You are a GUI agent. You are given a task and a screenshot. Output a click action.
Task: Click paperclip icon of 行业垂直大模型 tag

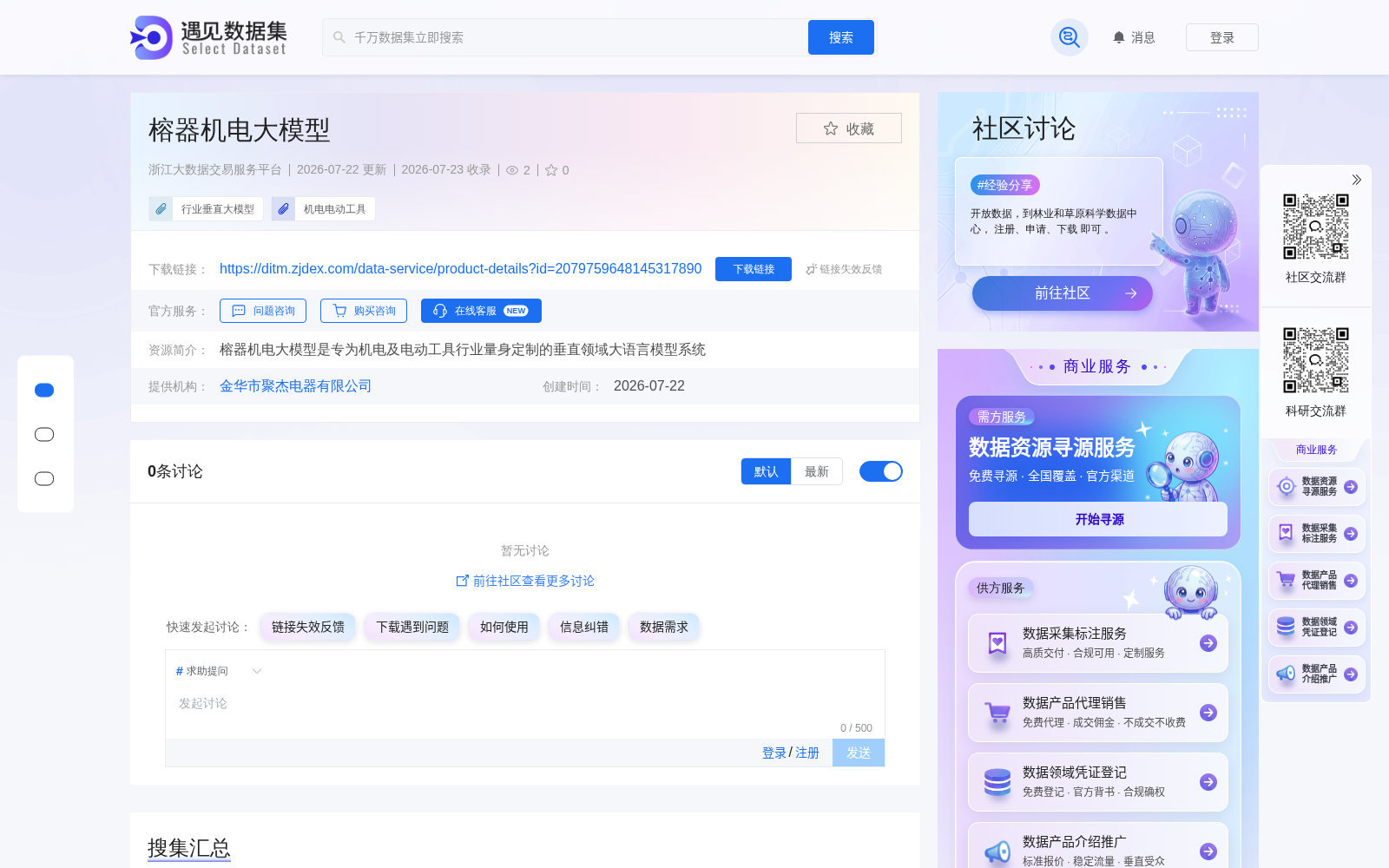pos(161,209)
